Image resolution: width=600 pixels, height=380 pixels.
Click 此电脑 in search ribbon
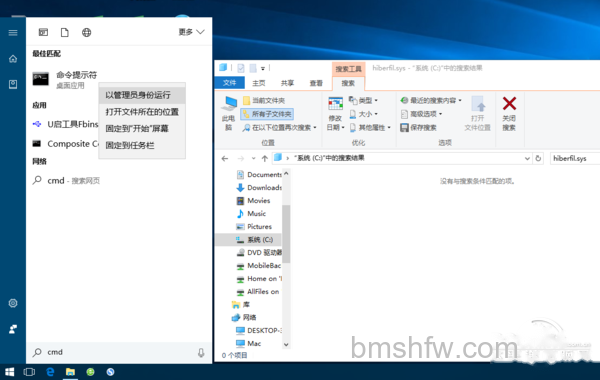(x=229, y=114)
